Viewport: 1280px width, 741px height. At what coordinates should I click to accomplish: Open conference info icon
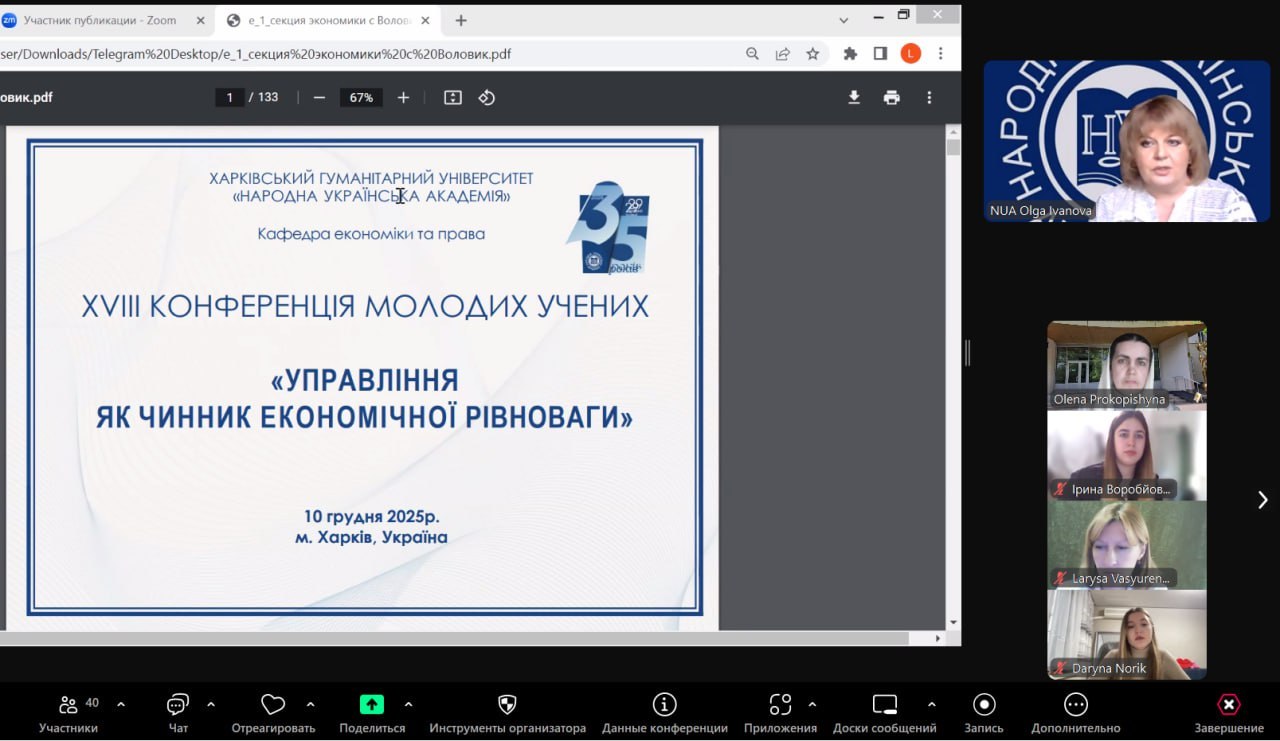664,705
